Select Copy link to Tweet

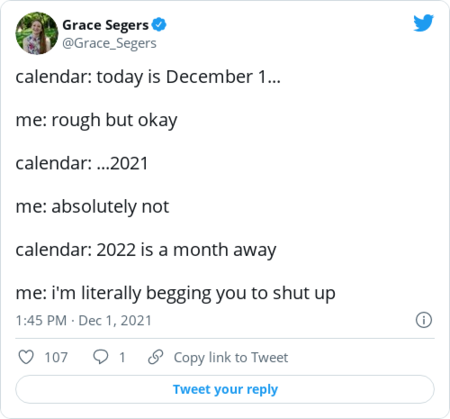[x=231, y=357]
